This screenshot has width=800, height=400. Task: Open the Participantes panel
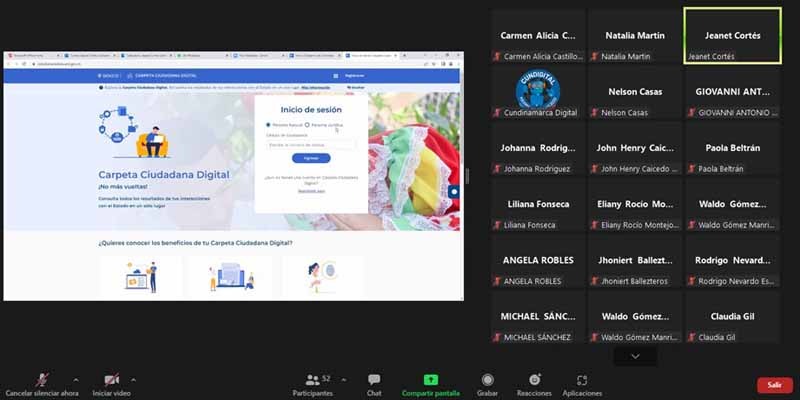[x=313, y=384]
